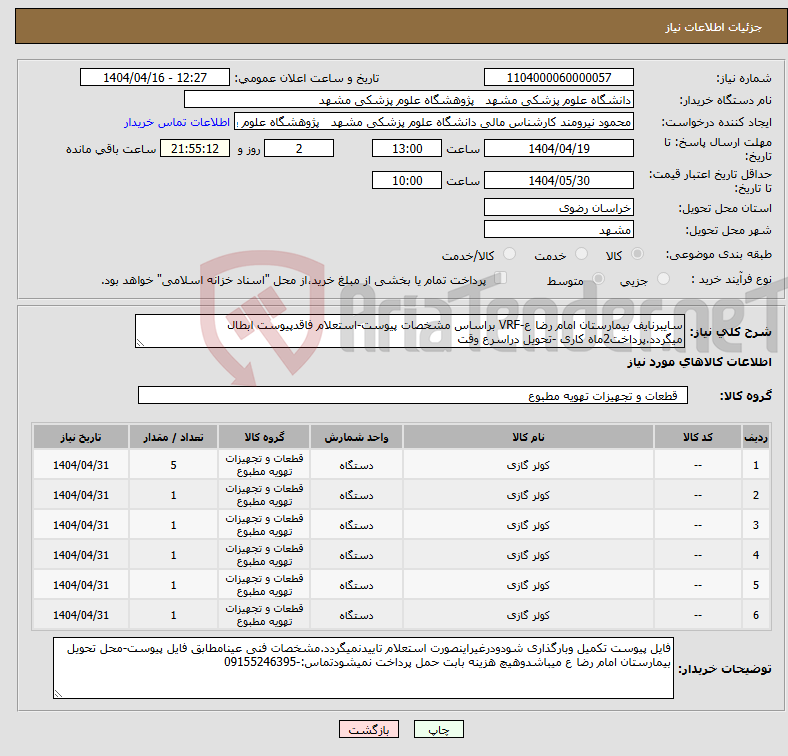
Task: Click the price validity date 1404/05/30
Action: (x=558, y=180)
